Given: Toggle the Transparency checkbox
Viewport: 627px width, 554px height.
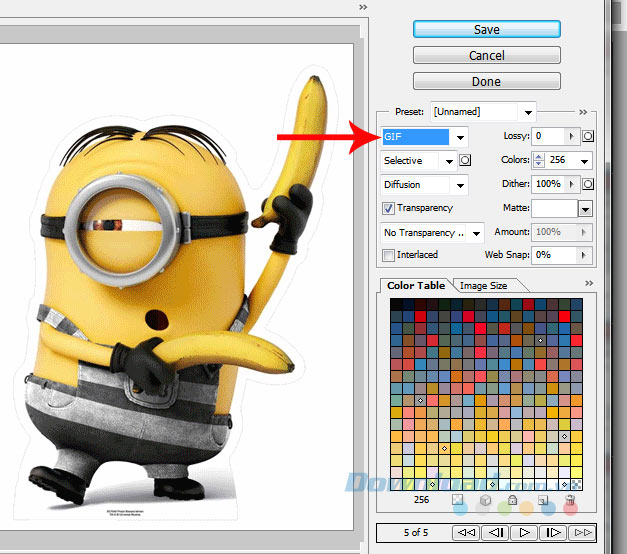Looking at the screenshot, I should tap(387, 208).
